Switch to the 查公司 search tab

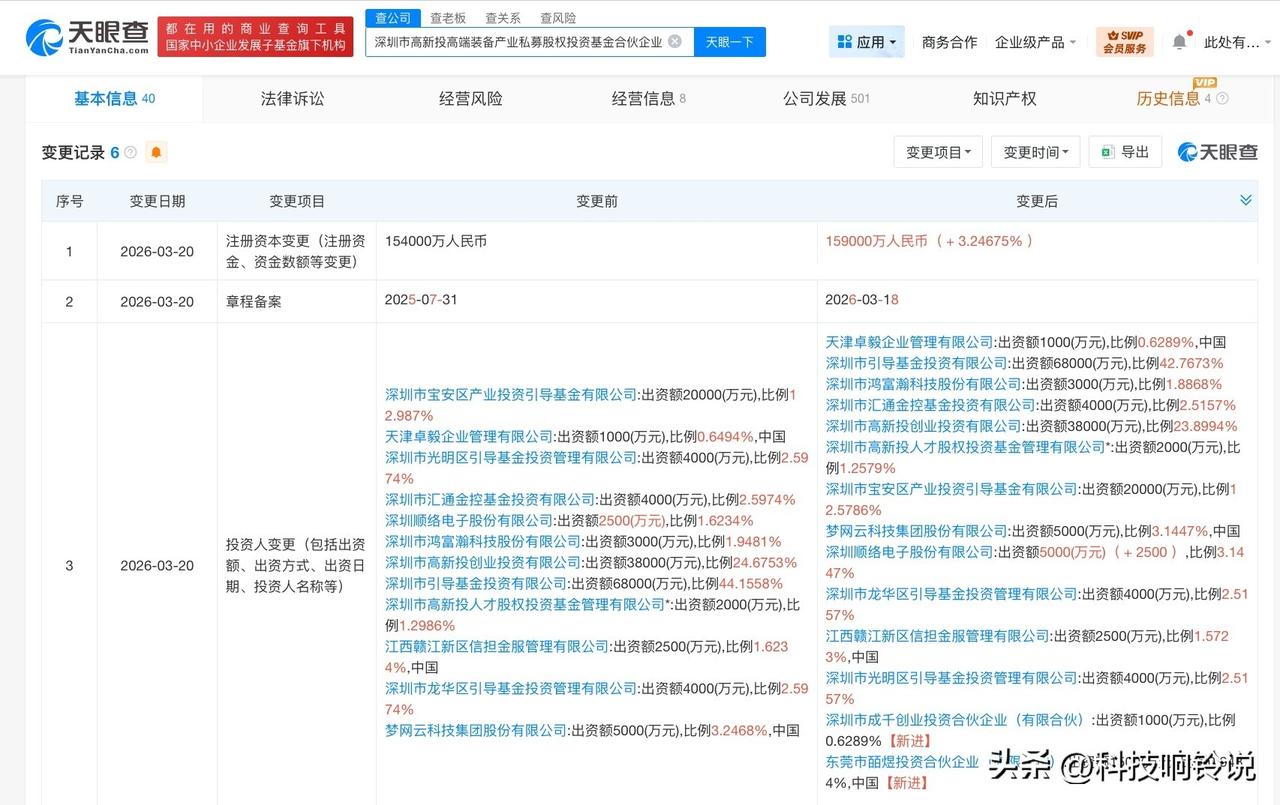tap(393, 18)
